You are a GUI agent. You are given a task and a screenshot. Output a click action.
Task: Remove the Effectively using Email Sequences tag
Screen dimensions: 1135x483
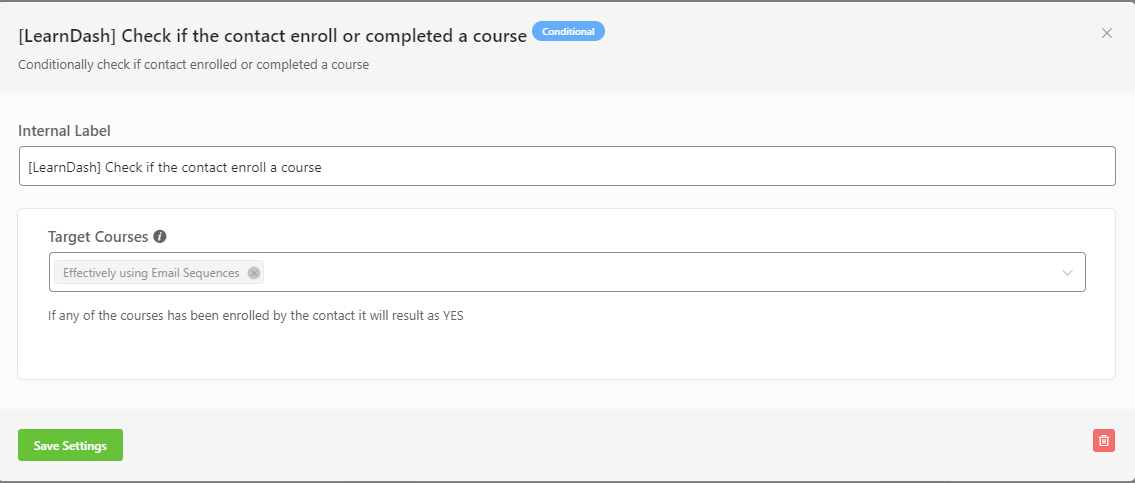point(253,273)
